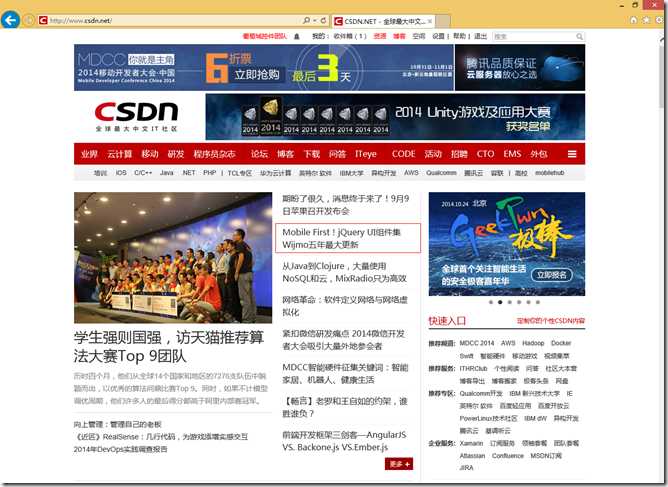Open the 从Java到Clojure MixRadio article
The height and width of the screenshot is (487, 668).
345,272
